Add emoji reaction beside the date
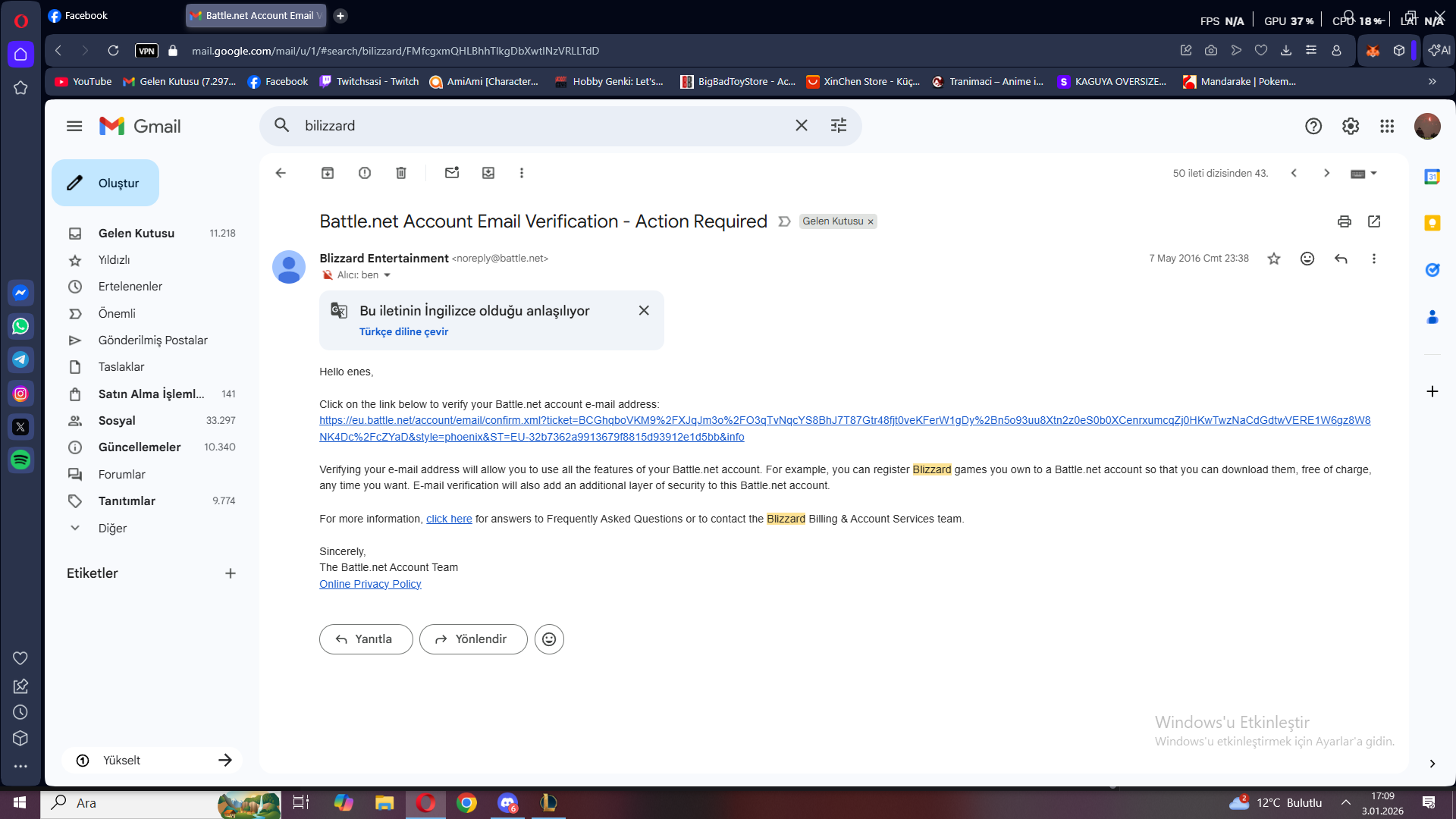The height and width of the screenshot is (819, 1456). click(1307, 259)
